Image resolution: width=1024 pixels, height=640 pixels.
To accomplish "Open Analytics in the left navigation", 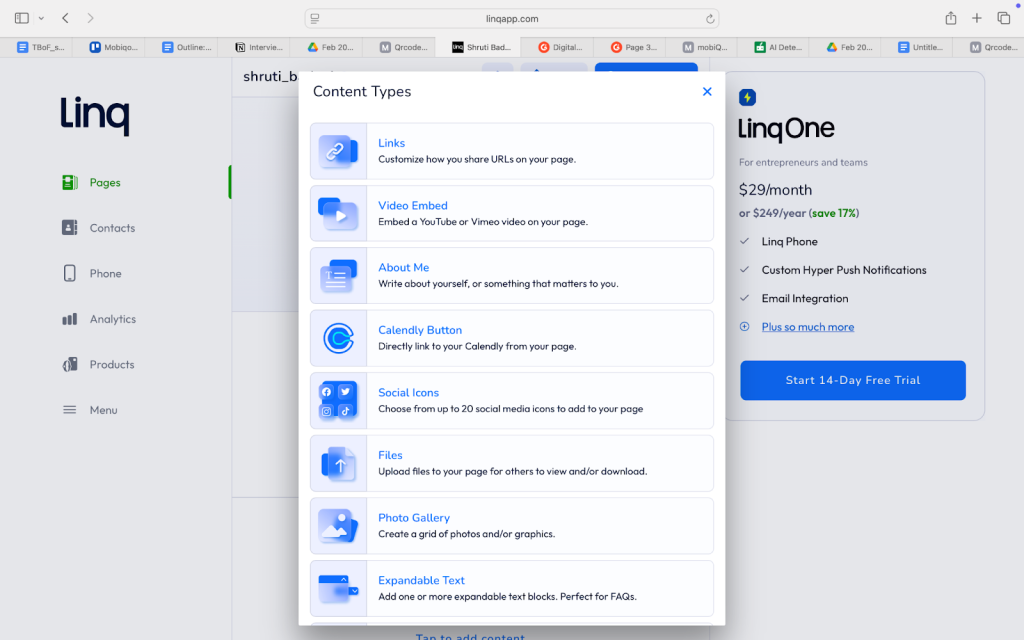I will 112,319.
